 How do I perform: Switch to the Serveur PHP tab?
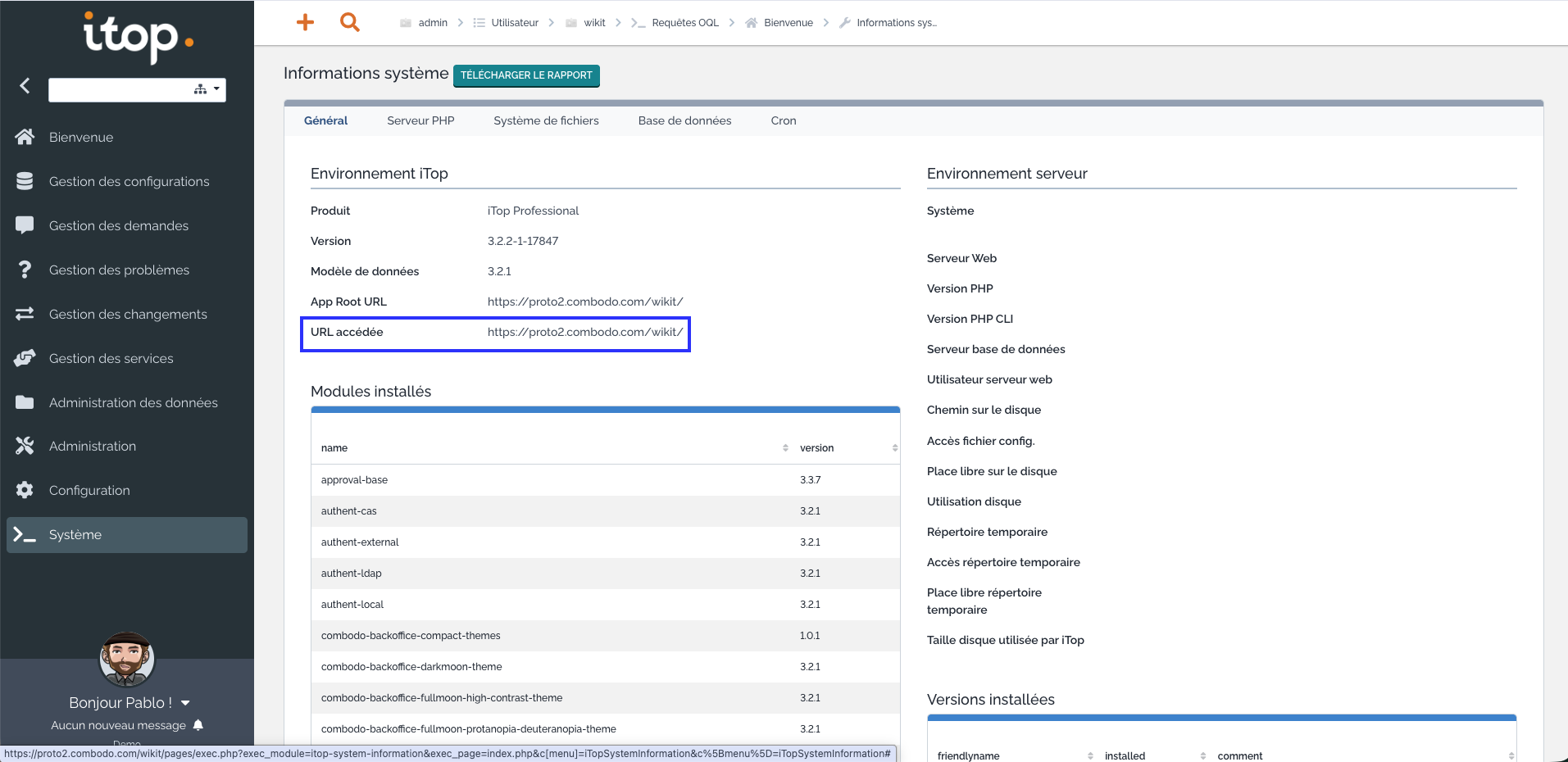[420, 120]
